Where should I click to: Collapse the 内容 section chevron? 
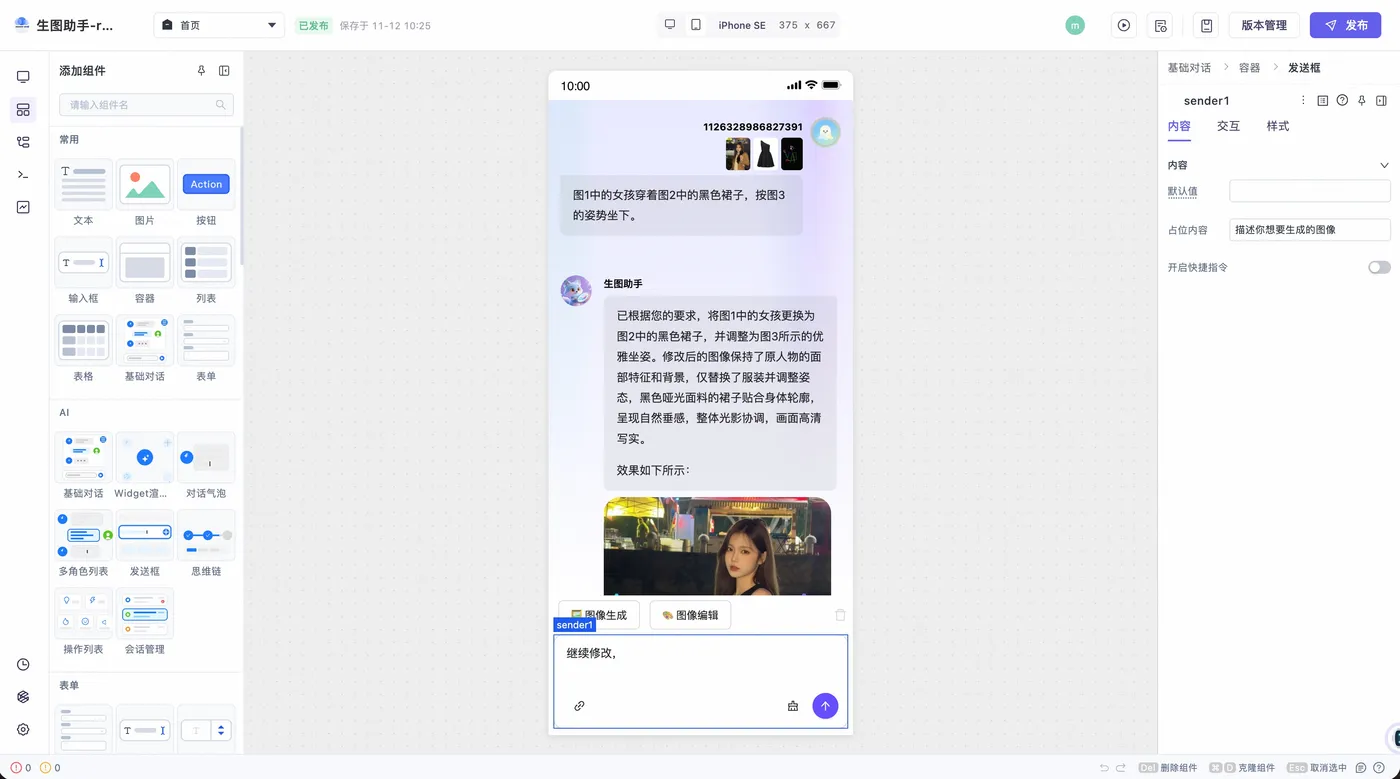click(1384, 165)
